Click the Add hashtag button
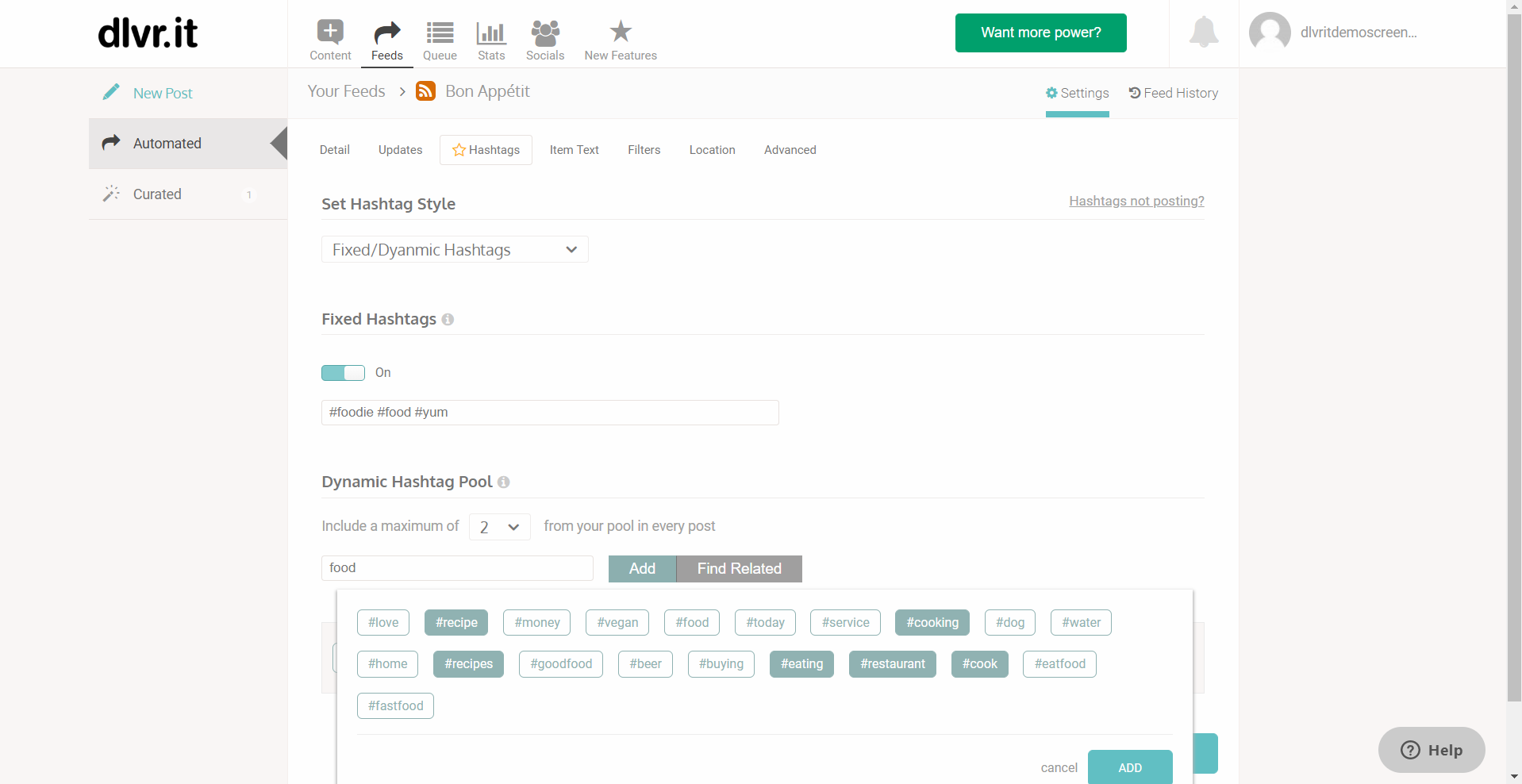Screen dimensions: 1522x784 click(x=642, y=569)
